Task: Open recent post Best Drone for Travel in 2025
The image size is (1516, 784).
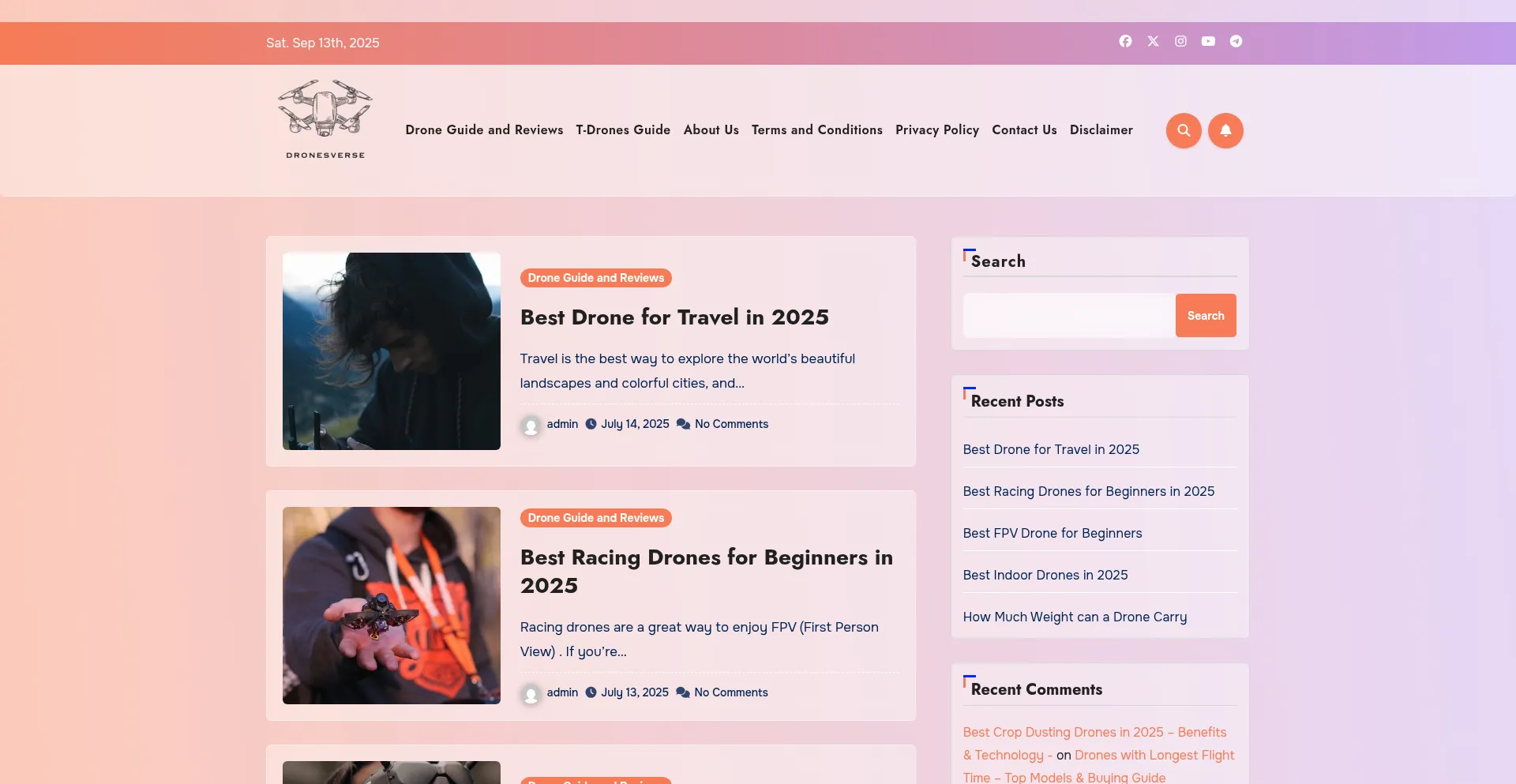Action: coord(1051,449)
